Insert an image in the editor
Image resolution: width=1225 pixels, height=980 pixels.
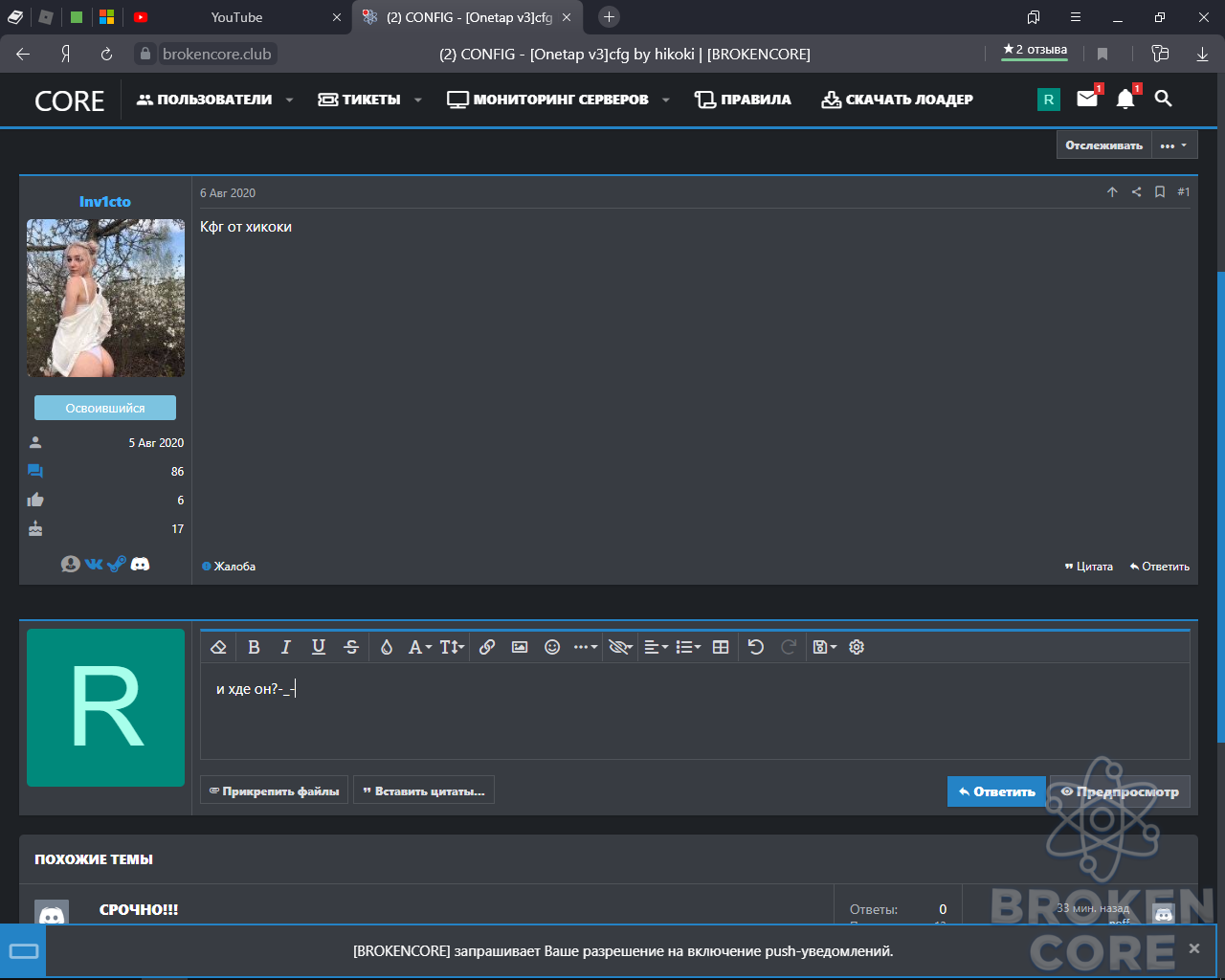(x=520, y=647)
